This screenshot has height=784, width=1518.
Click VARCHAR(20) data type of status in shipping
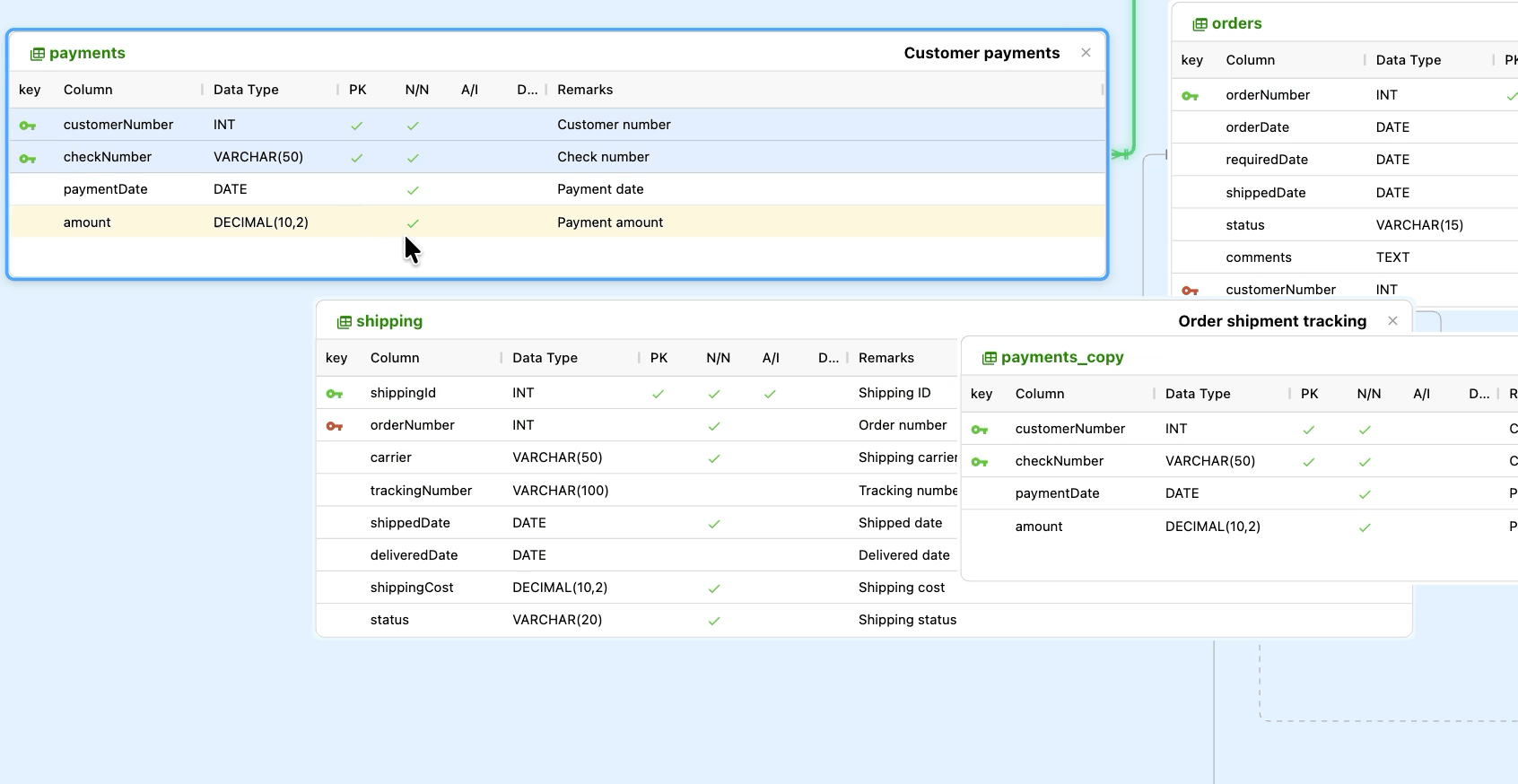tap(557, 620)
